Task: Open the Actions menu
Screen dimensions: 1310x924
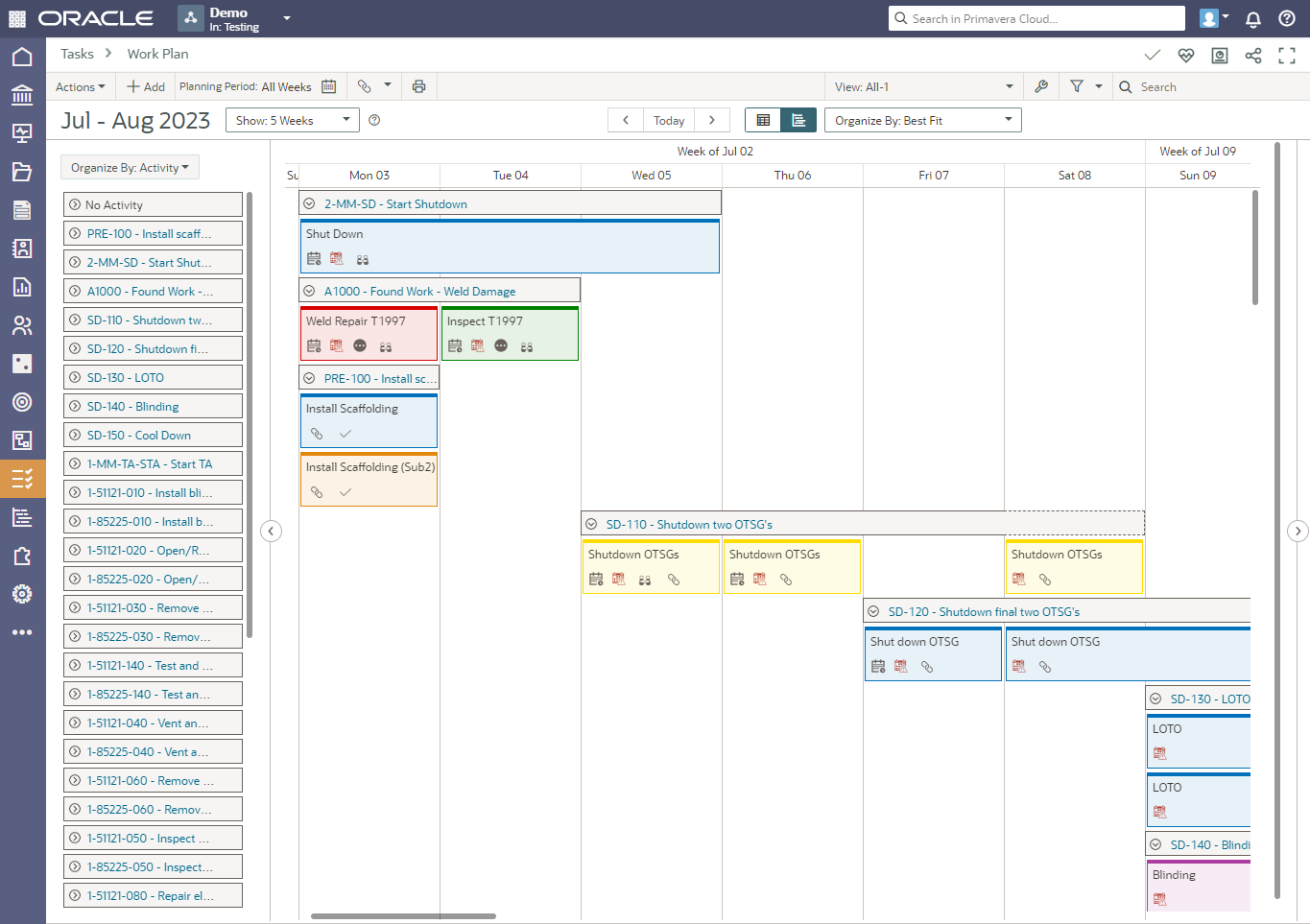Action: pos(81,86)
